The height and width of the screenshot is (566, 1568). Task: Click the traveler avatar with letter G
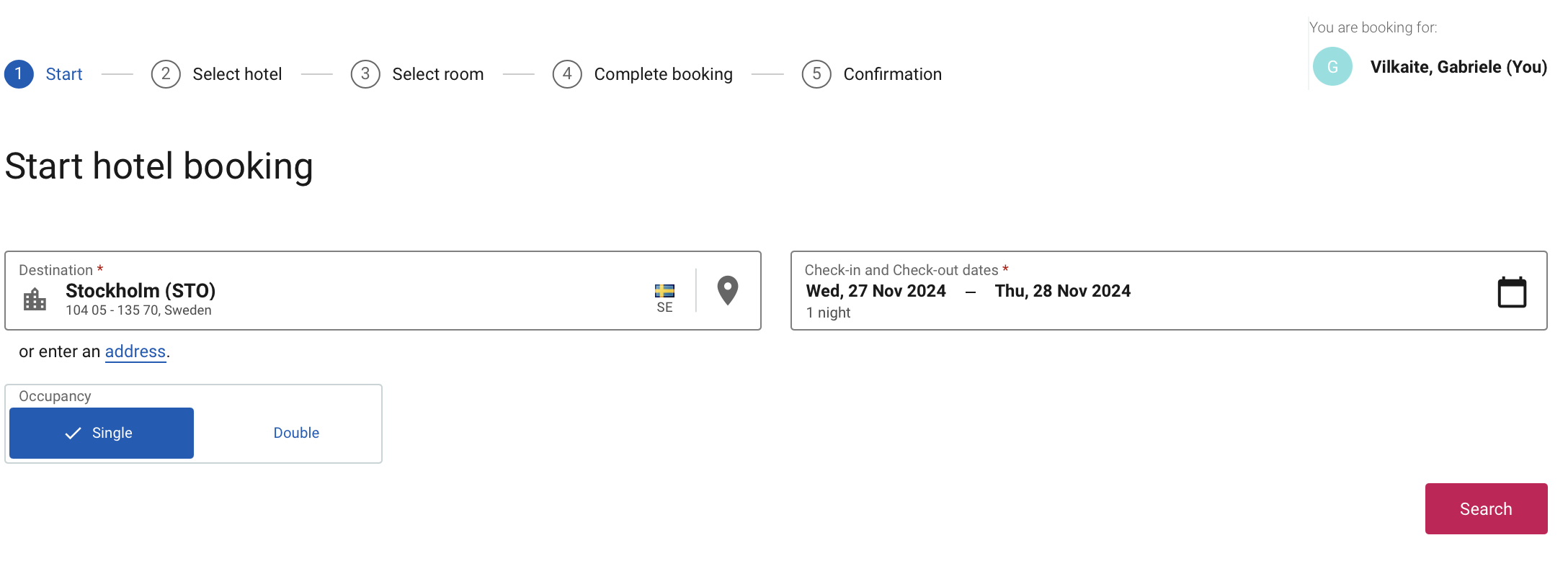pyautogui.click(x=1332, y=67)
